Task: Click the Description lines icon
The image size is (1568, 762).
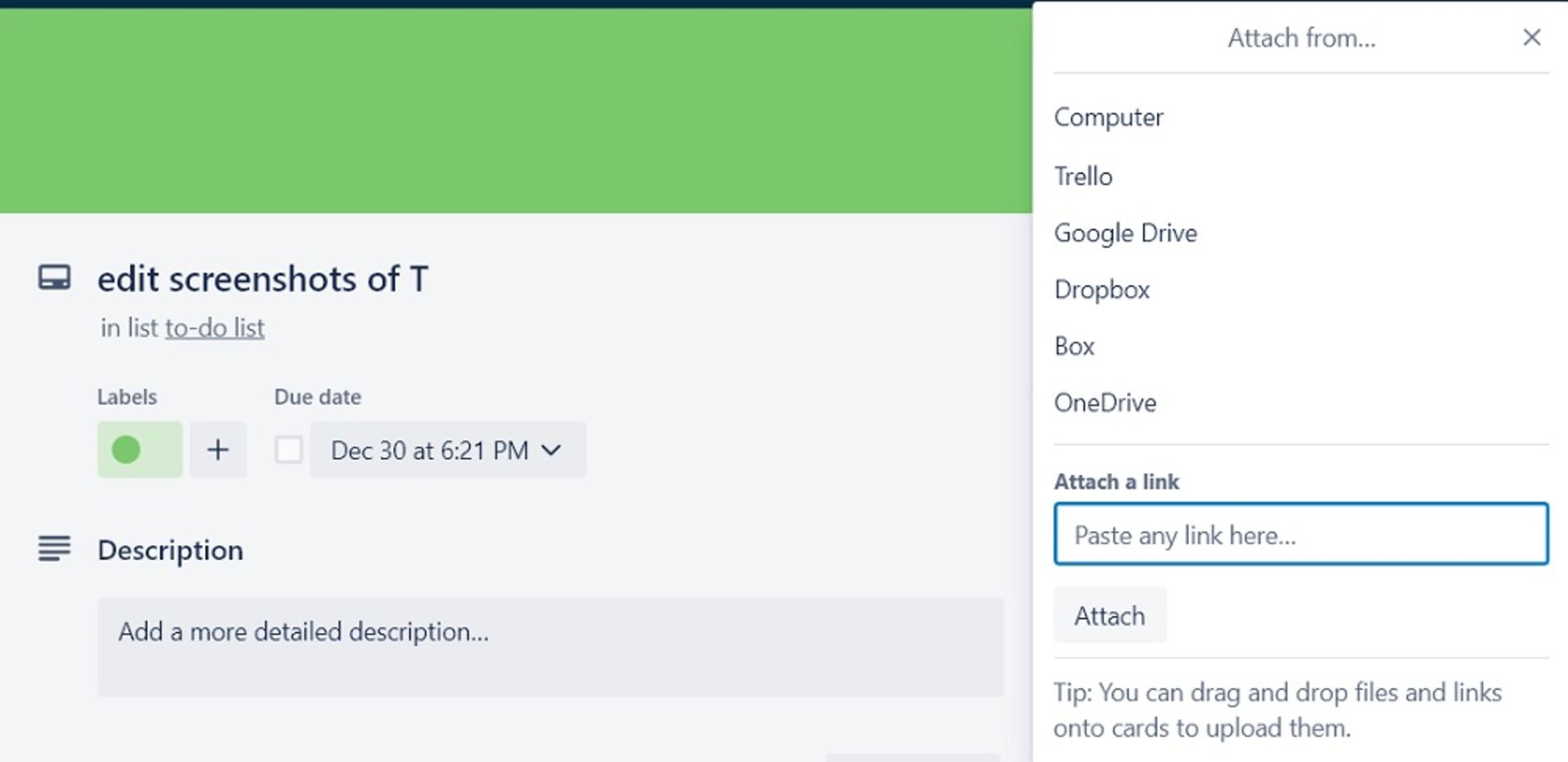Action: [x=54, y=548]
